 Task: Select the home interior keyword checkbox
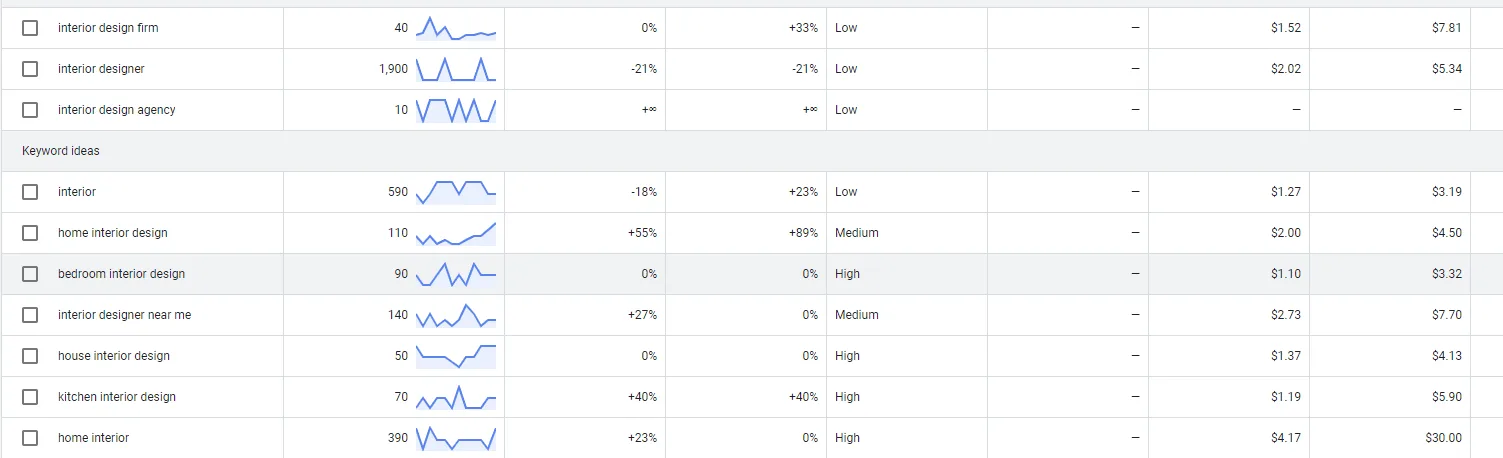click(x=30, y=438)
